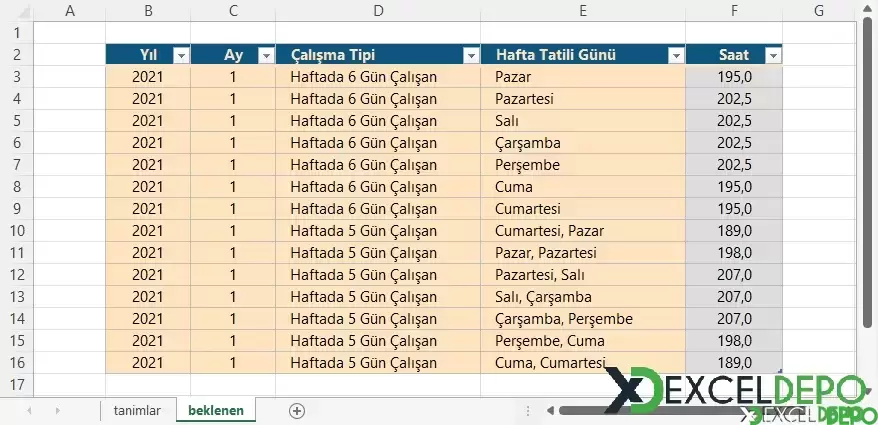This screenshot has height=425, width=878.
Task: Select the 207,0 value in row 12
Action: (x=734, y=275)
